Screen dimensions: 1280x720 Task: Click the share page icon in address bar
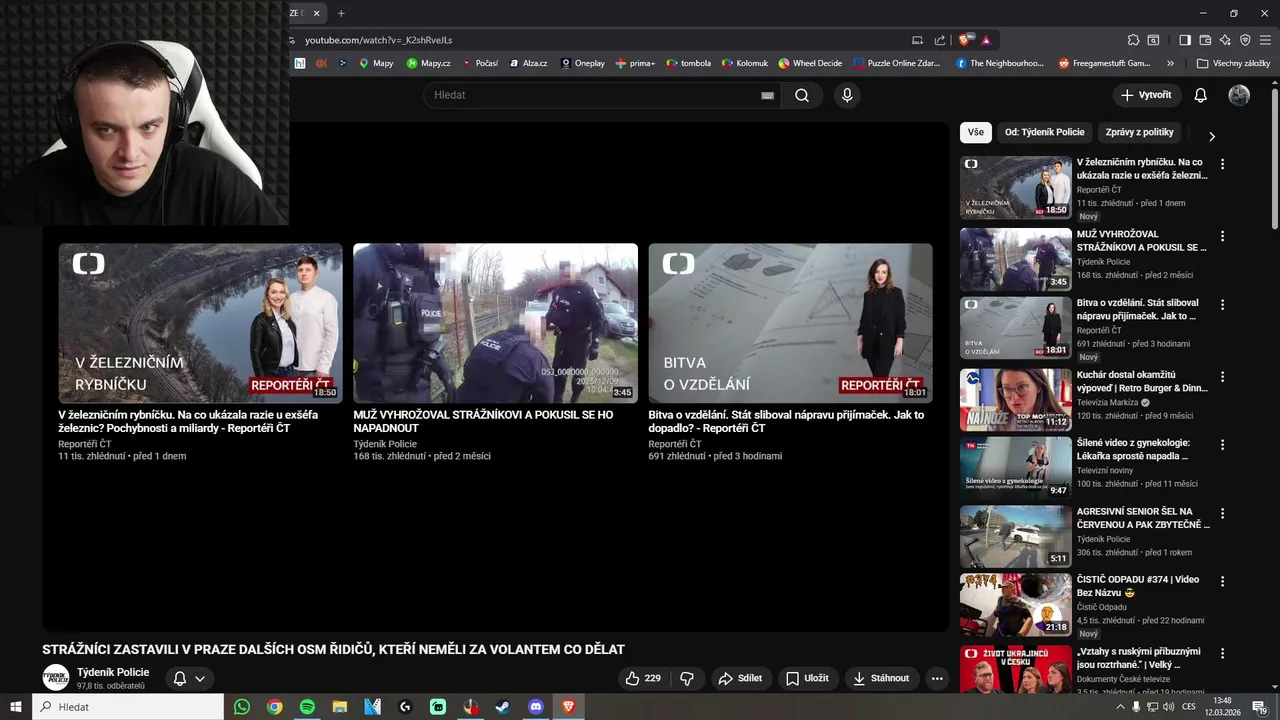(940, 40)
